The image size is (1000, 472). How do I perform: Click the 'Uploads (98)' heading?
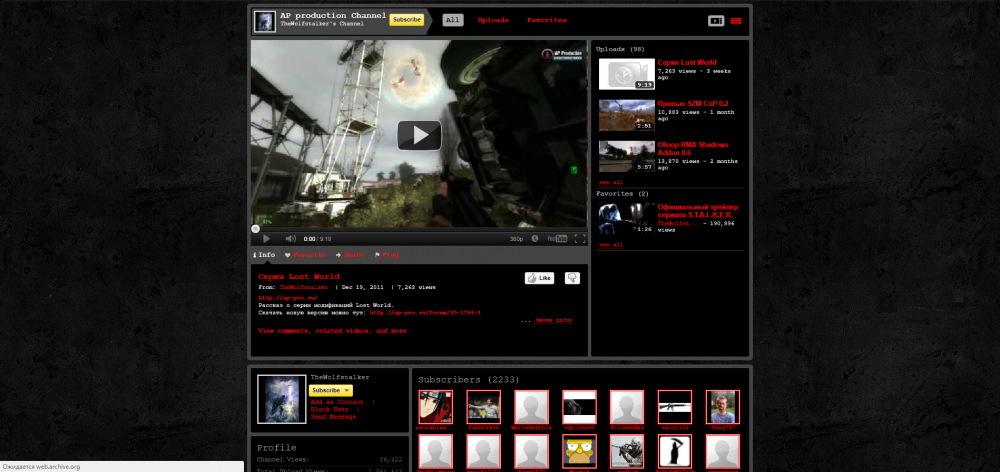pos(621,49)
